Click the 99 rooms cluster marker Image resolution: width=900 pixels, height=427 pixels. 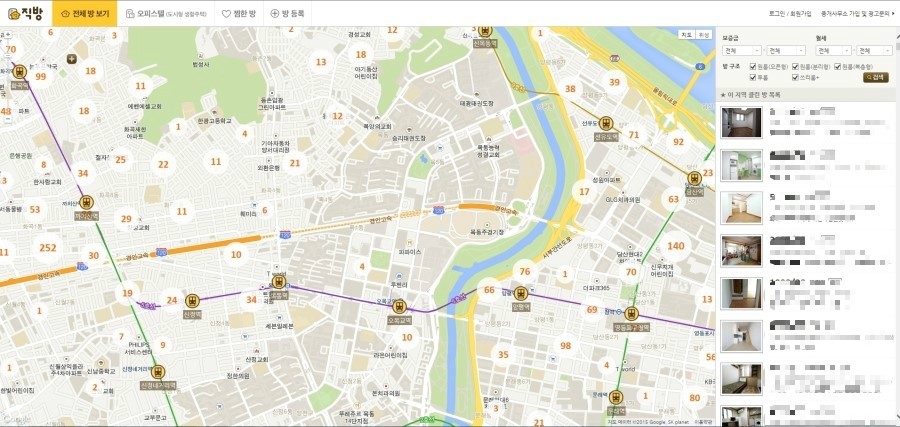[x=40, y=76]
